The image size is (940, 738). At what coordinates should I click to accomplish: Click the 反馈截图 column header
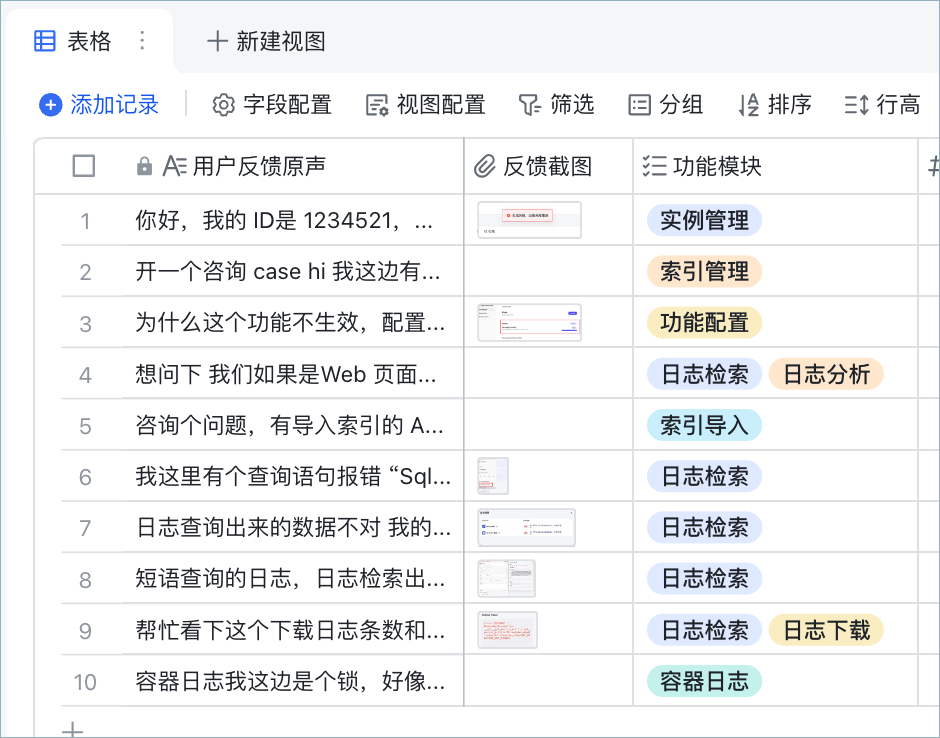tap(548, 166)
